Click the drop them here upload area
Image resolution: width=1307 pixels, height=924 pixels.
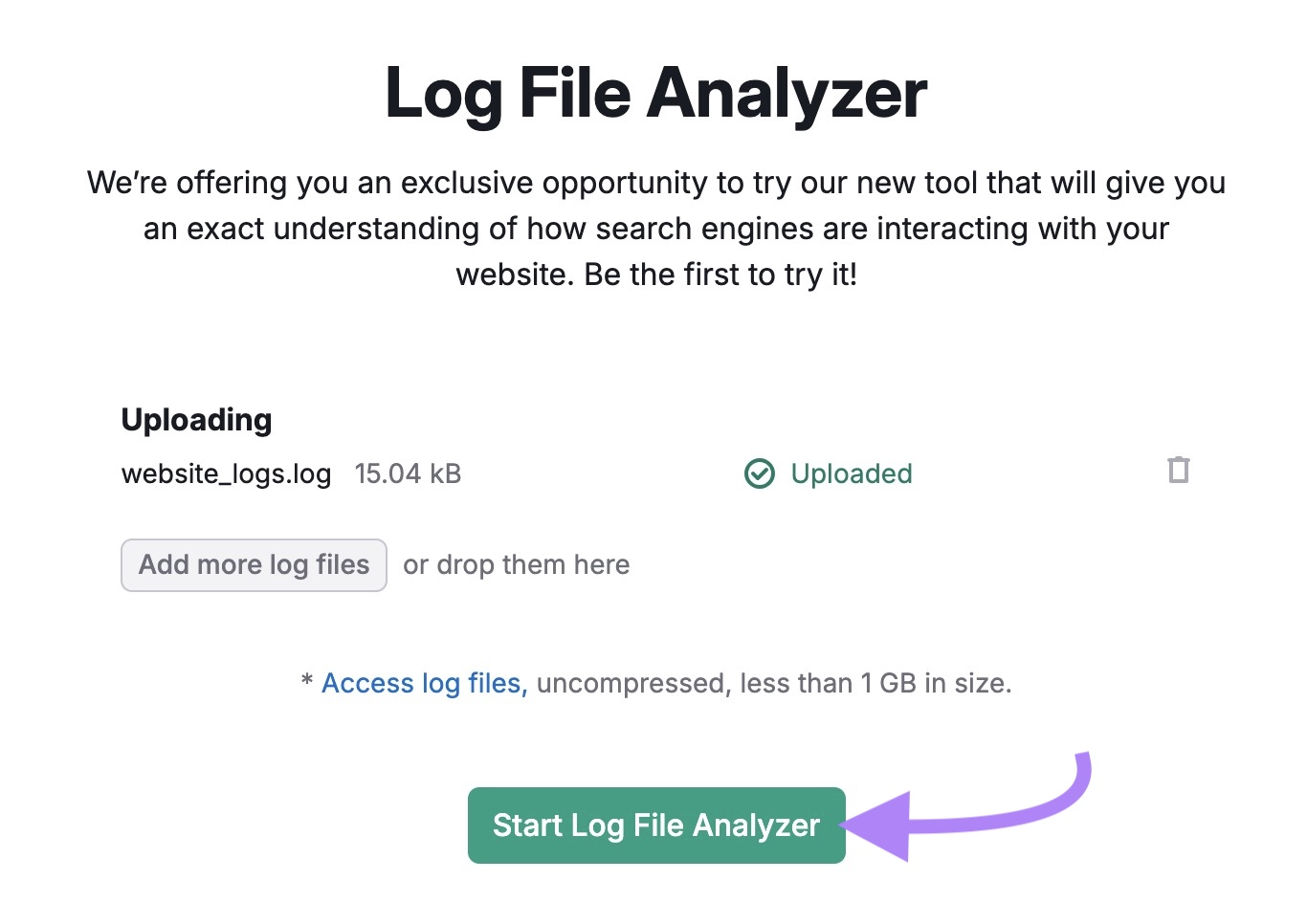515,564
